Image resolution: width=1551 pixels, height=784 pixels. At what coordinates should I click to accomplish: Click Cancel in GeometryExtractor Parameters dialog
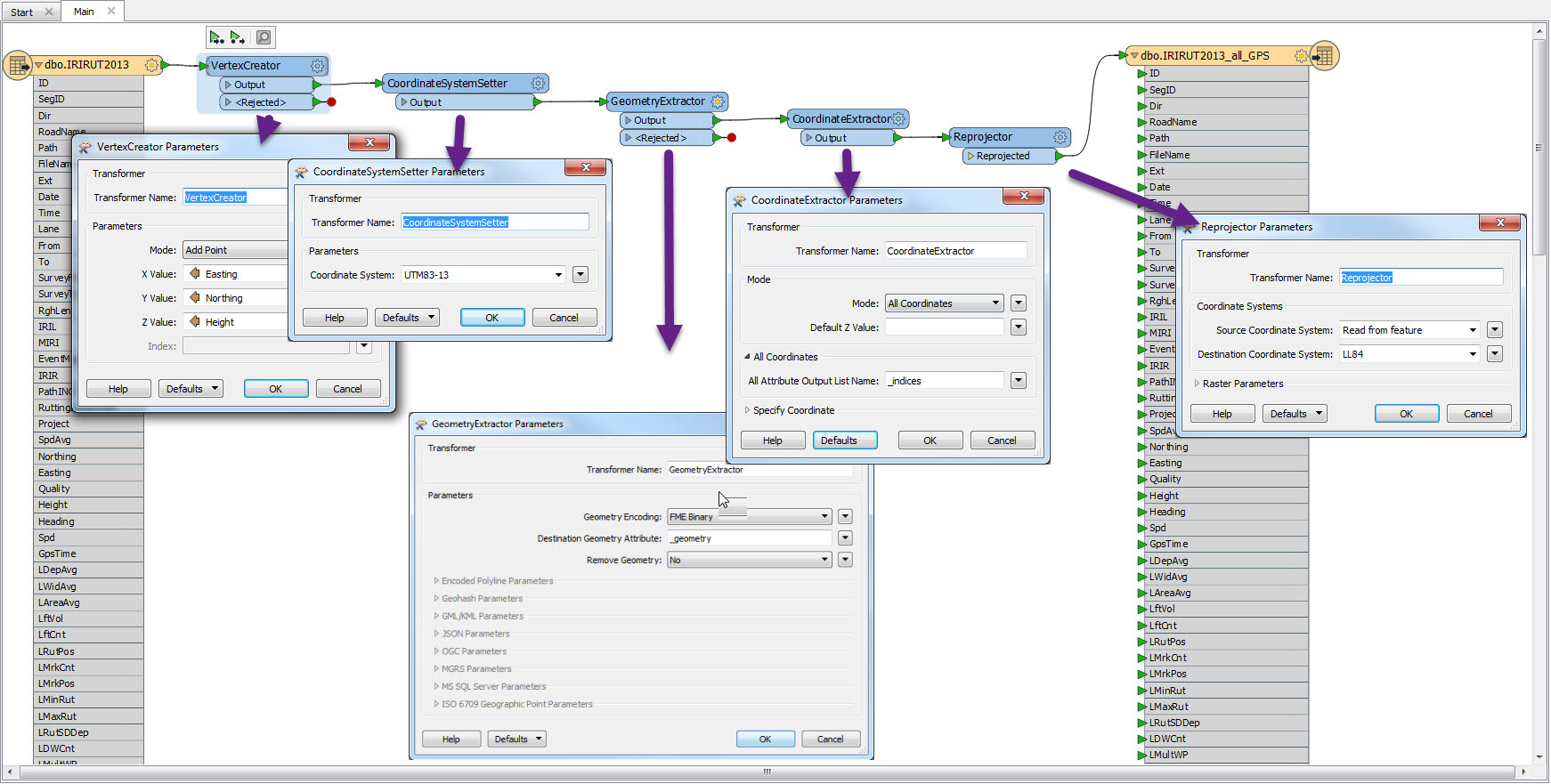(831, 740)
